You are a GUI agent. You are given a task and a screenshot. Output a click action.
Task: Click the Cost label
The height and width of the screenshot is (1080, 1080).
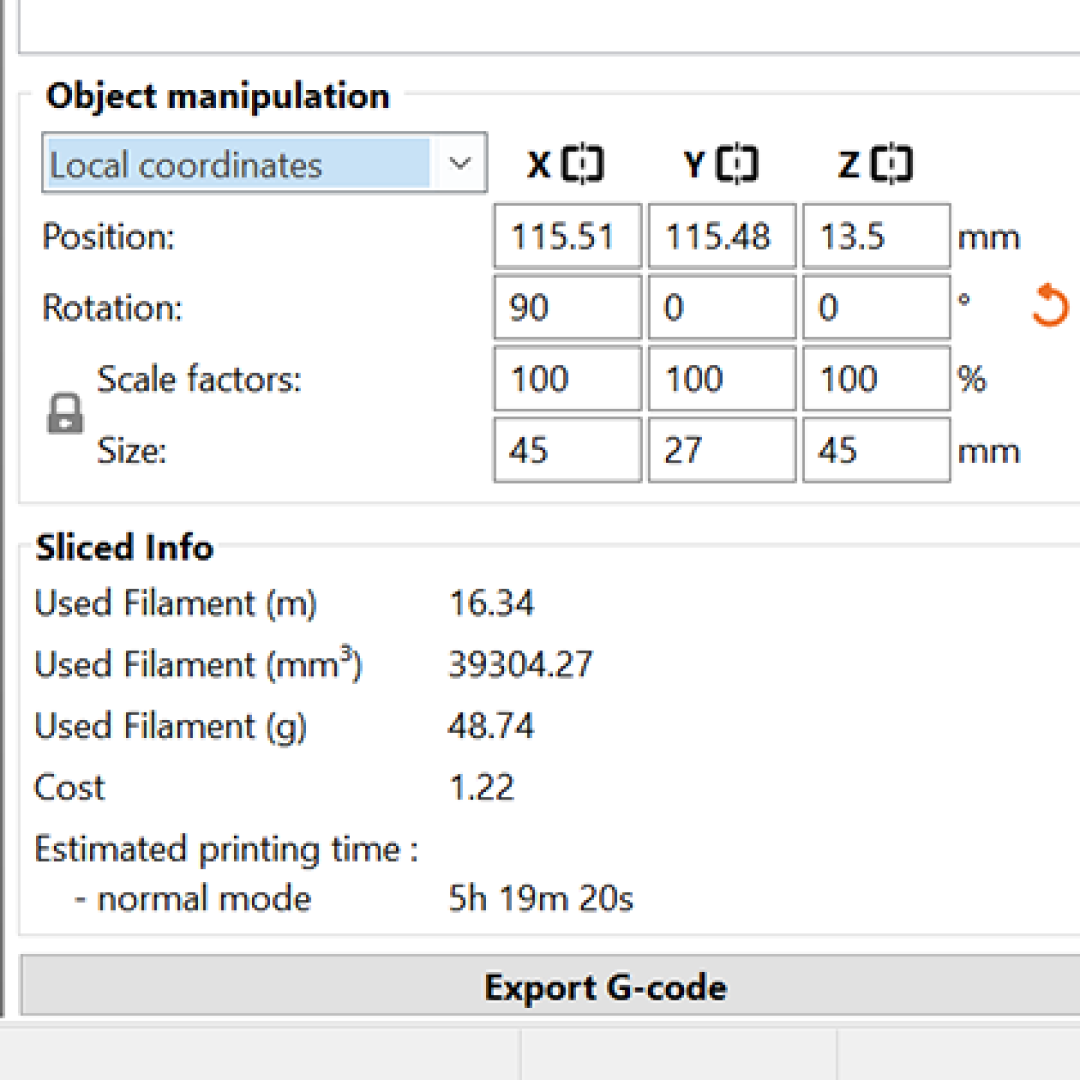coord(70,787)
